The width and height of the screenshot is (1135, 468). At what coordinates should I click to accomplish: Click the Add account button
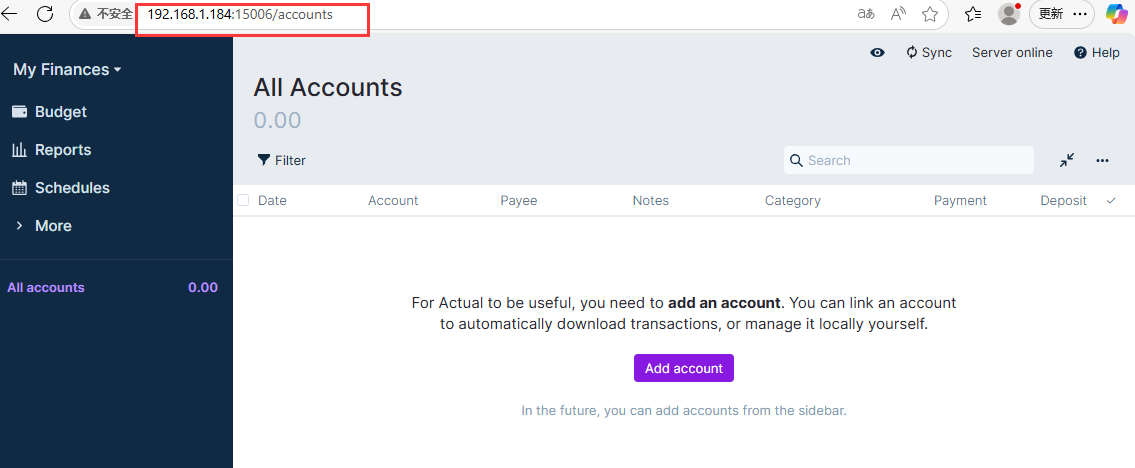pyautogui.click(x=684, y=368)
